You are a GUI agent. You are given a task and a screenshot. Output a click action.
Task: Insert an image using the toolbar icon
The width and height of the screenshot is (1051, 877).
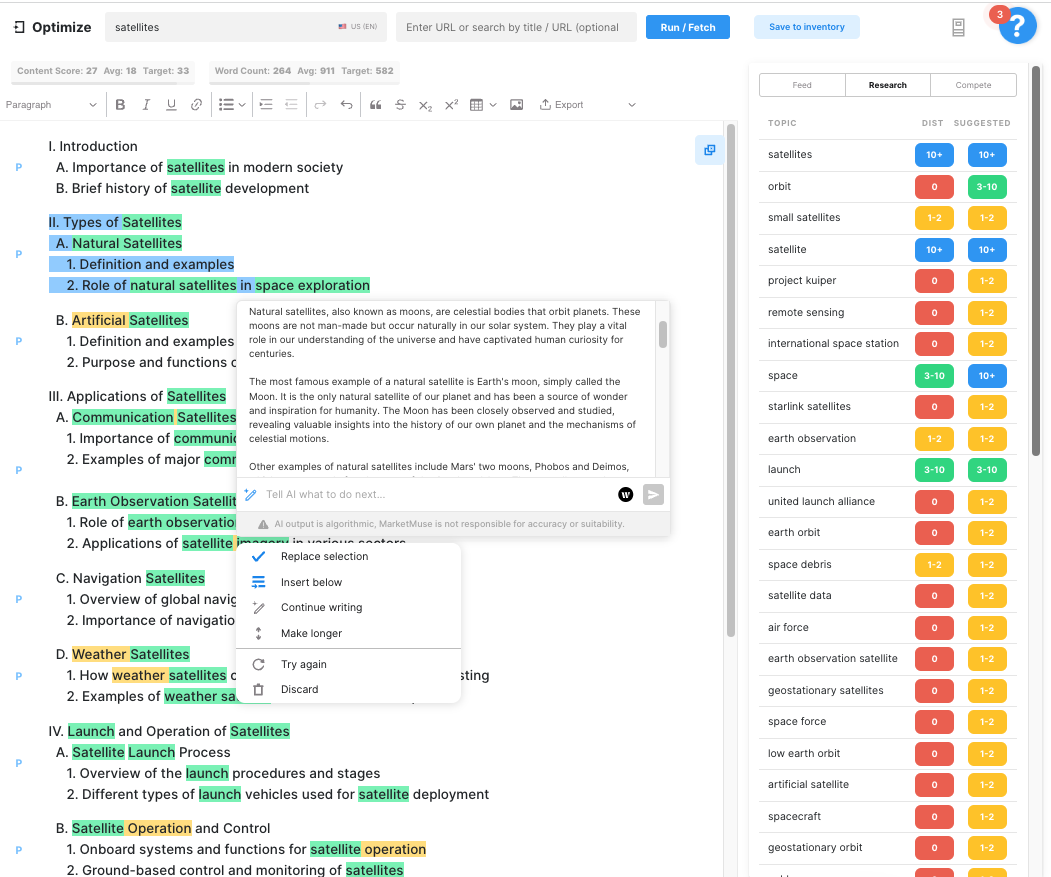point(517,105)
